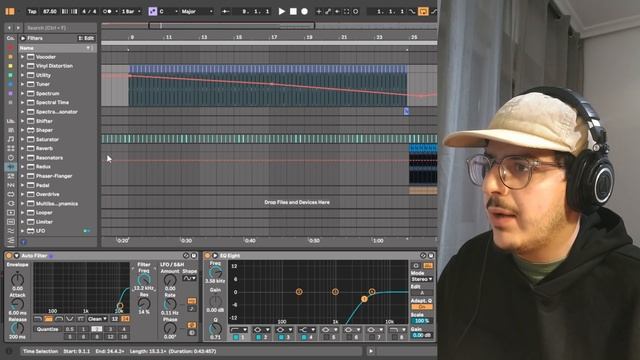Select the Limiter device entry

click(44, 222)
